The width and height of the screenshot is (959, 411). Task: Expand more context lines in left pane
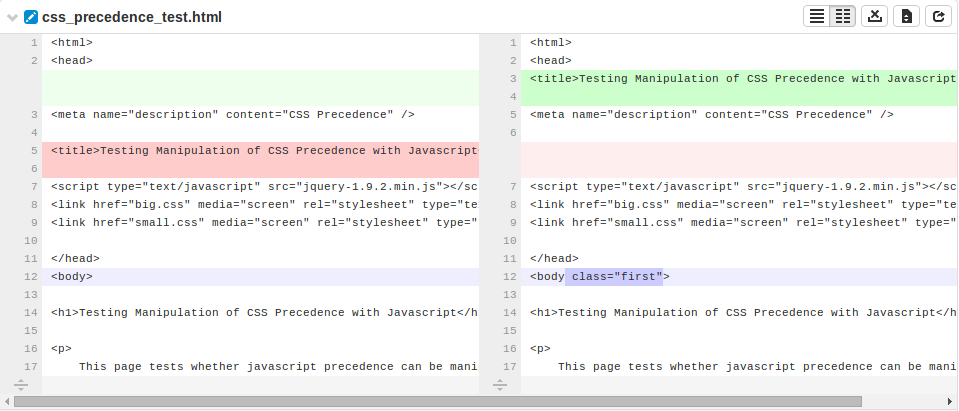coord(20,385)
